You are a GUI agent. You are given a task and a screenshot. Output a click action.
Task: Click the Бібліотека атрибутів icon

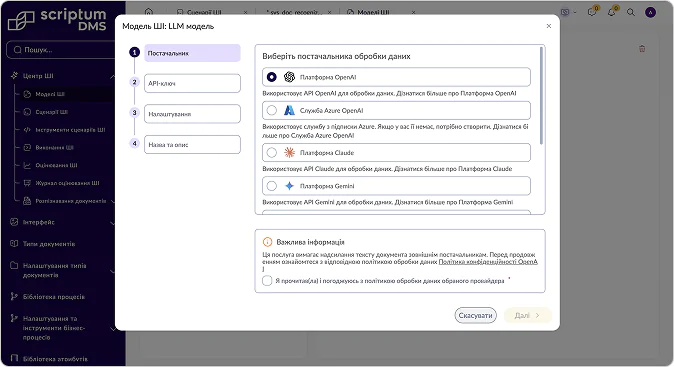[x=14, y=358]
